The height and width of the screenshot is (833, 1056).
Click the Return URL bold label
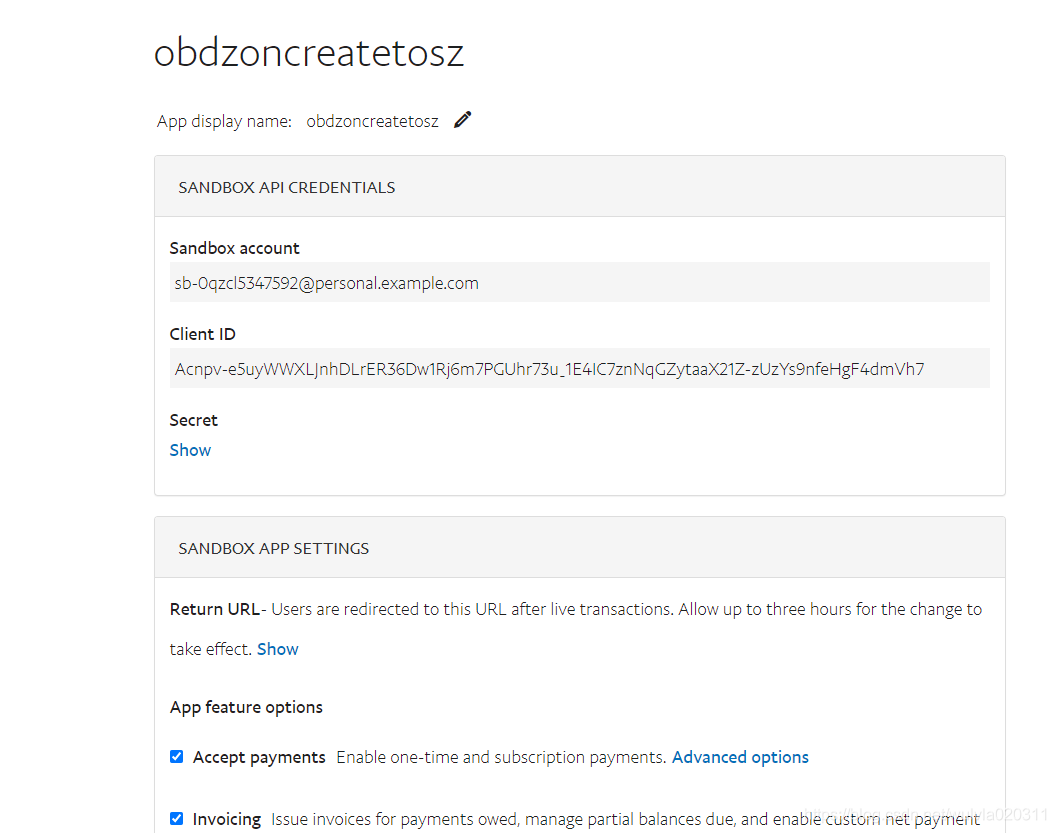[x=215, y=609]
